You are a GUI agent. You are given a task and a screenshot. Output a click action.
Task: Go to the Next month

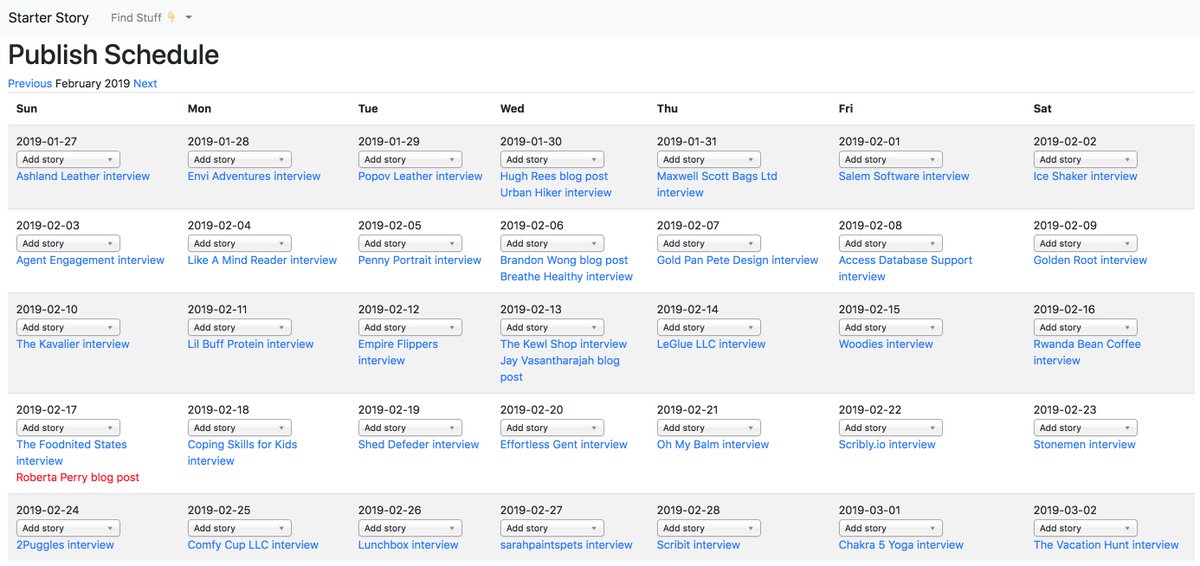point(145,84)
